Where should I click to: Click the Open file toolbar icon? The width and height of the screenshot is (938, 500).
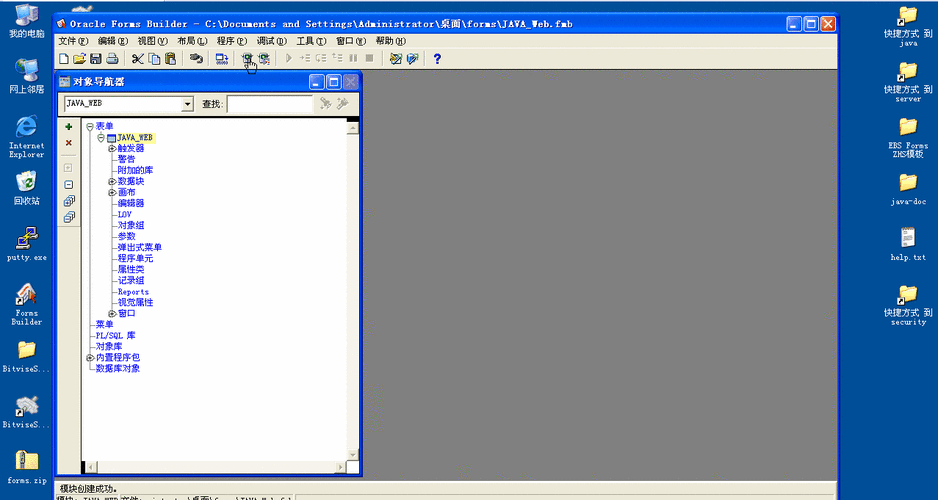coord(80,59)
